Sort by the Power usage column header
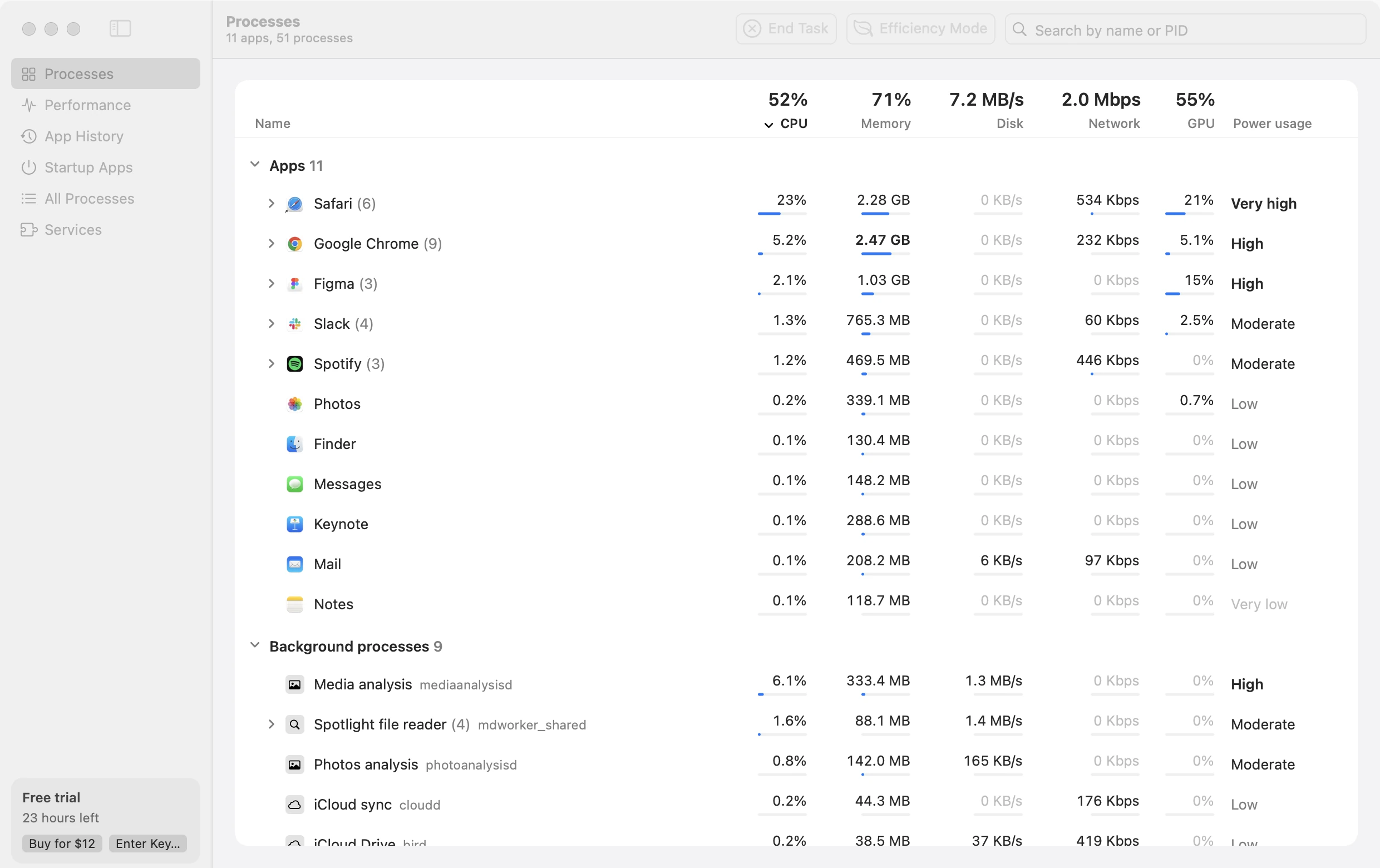1380x868 pixels. click(x=1271, y=124)
